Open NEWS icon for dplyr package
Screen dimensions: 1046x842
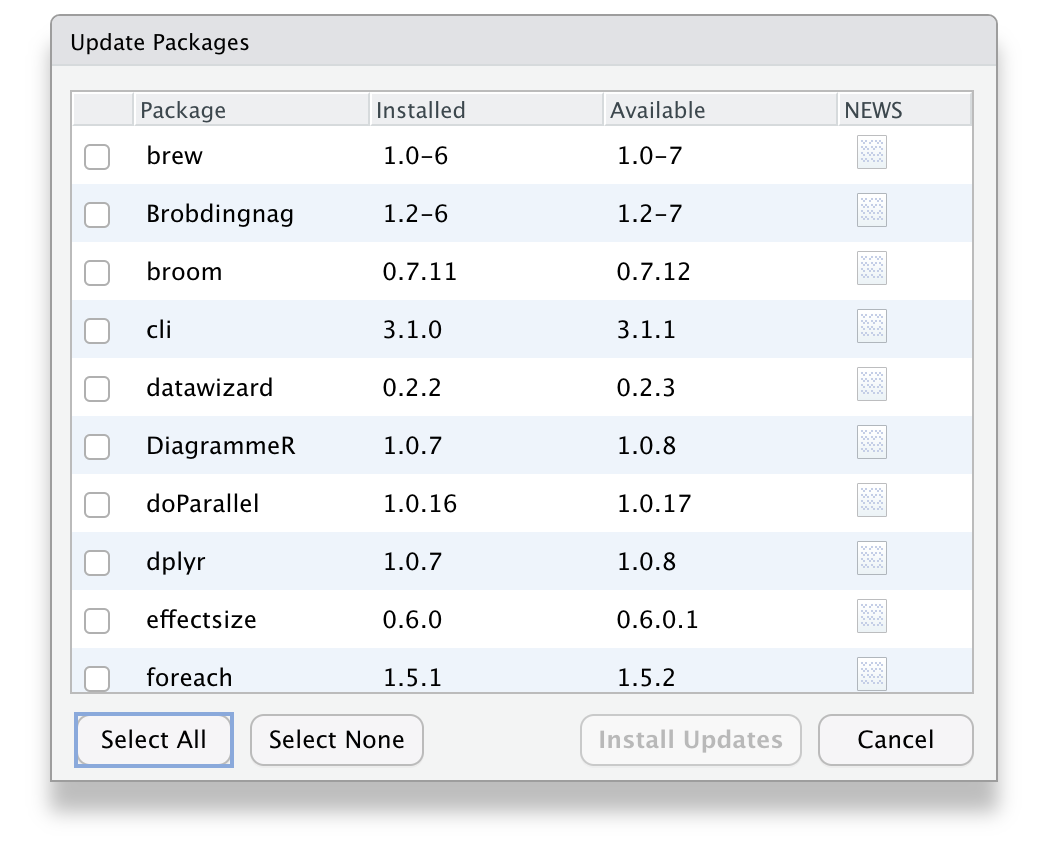coord(871,558)
